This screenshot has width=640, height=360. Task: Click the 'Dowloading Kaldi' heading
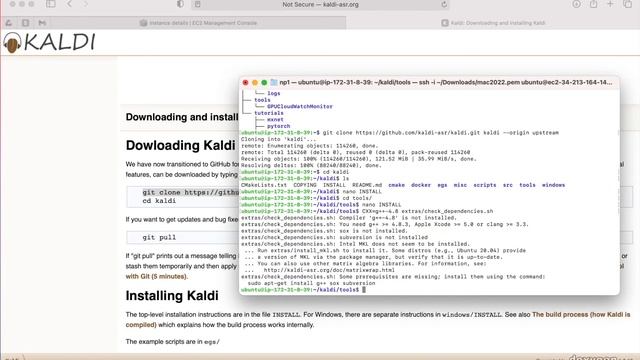pyautogui.click(x=180, y=145)
